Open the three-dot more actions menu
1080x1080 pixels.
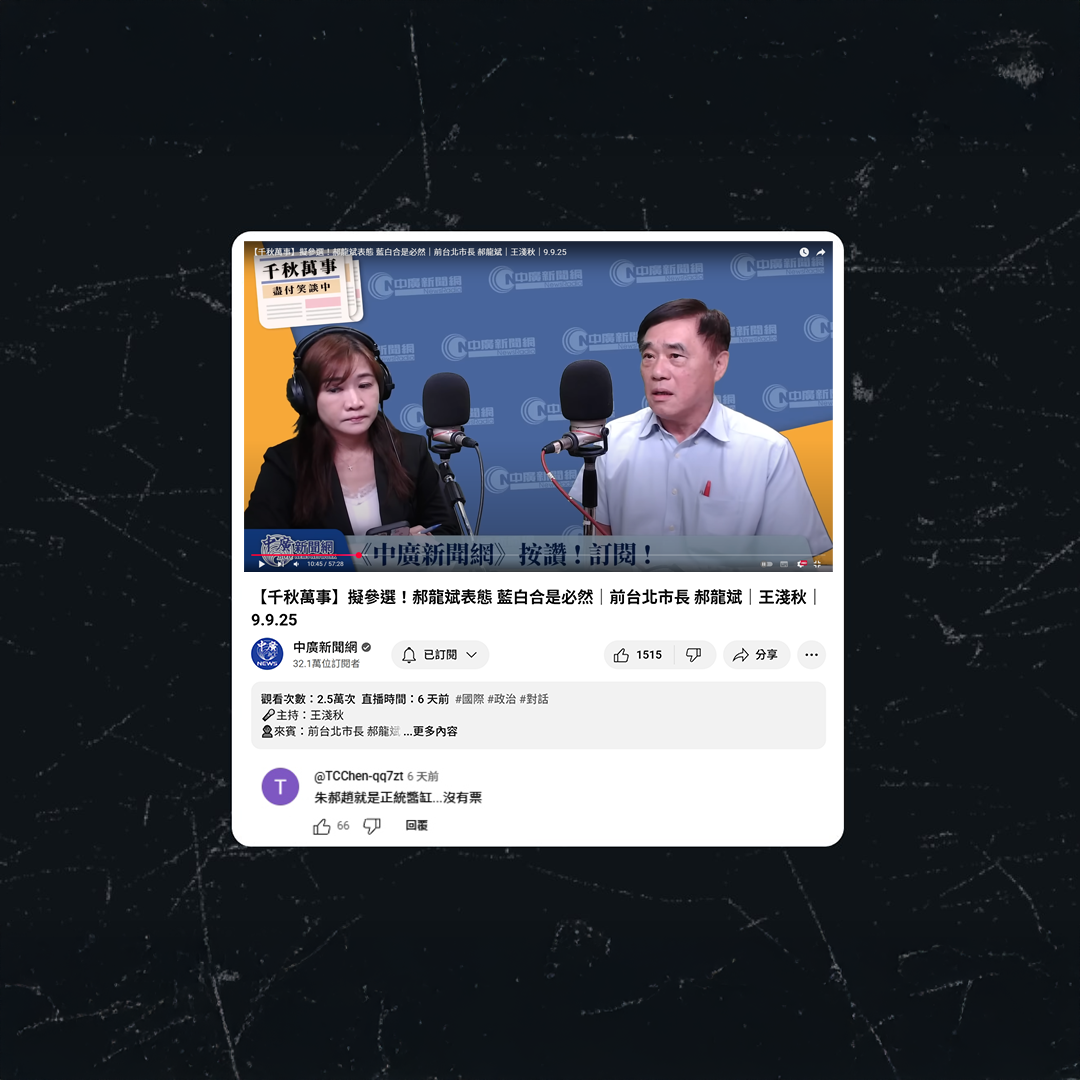pyautogui.click(x=811, y=654)
